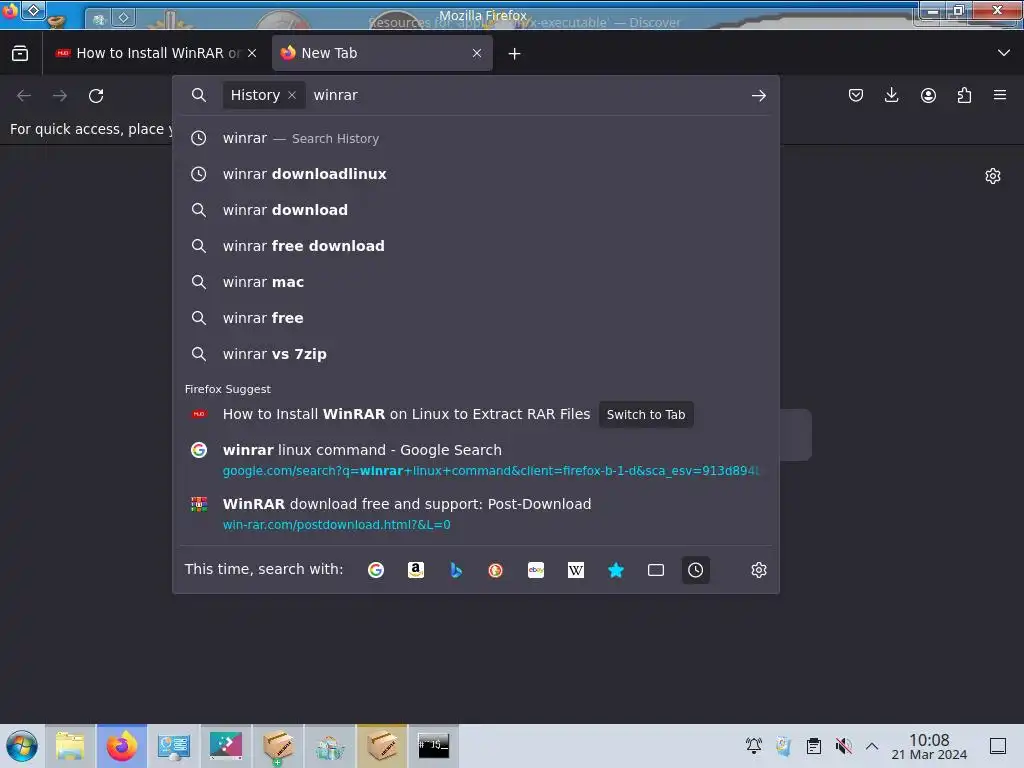Open the start menu orb
Screen dimensions: 1024x768
[x=22, y=746]
